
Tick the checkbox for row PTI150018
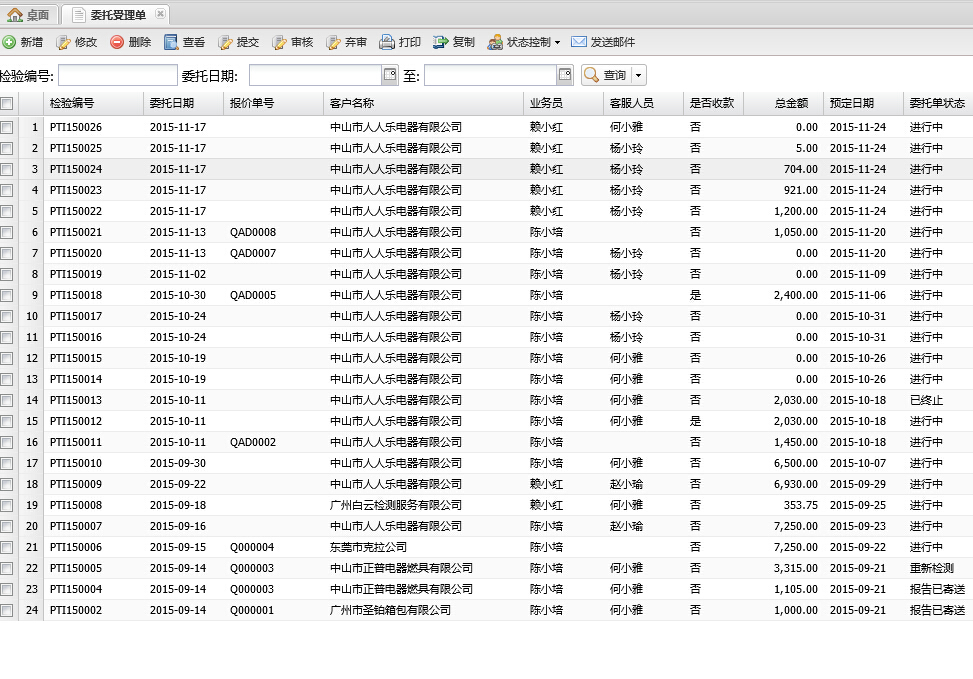click(x=7, y=295)
